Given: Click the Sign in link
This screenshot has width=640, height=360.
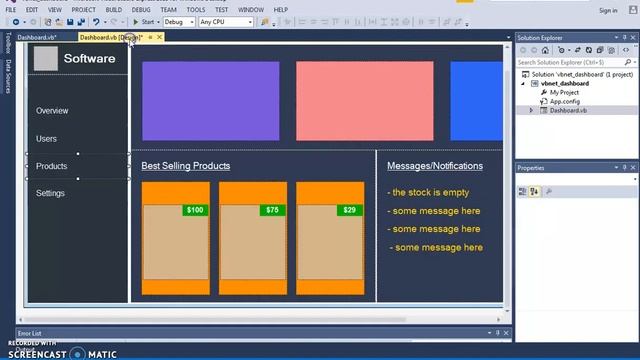Looking at the screenshot, I should click(608, 11).
